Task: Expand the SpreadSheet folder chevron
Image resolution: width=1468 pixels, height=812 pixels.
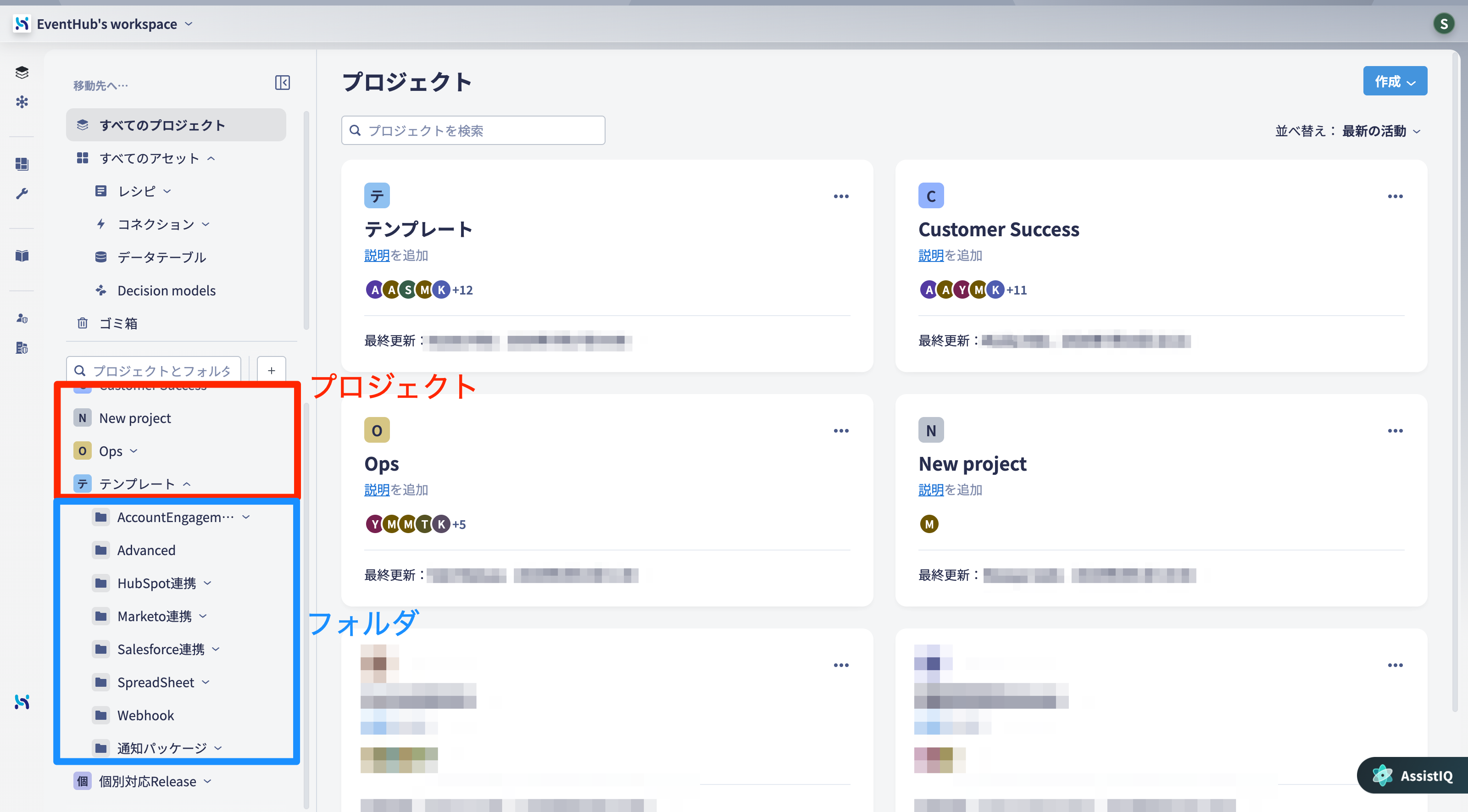Action: [x=206, y=682]
